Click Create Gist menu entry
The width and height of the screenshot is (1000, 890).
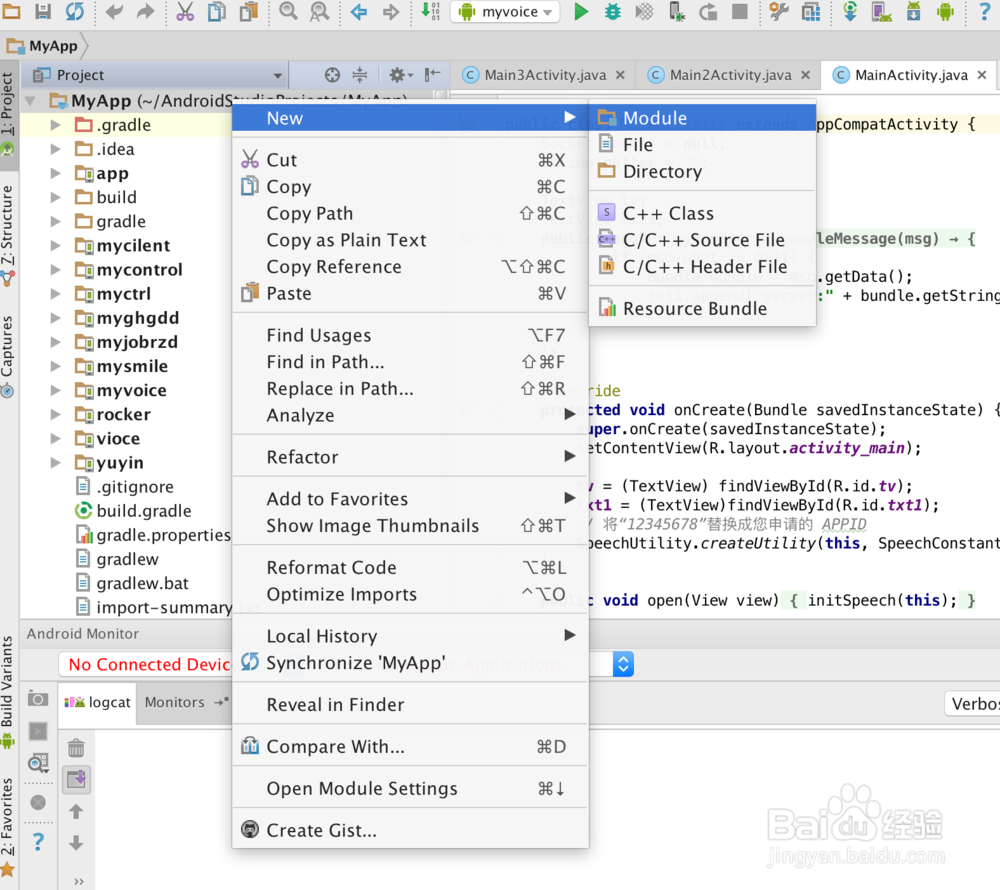click(409, 831)
